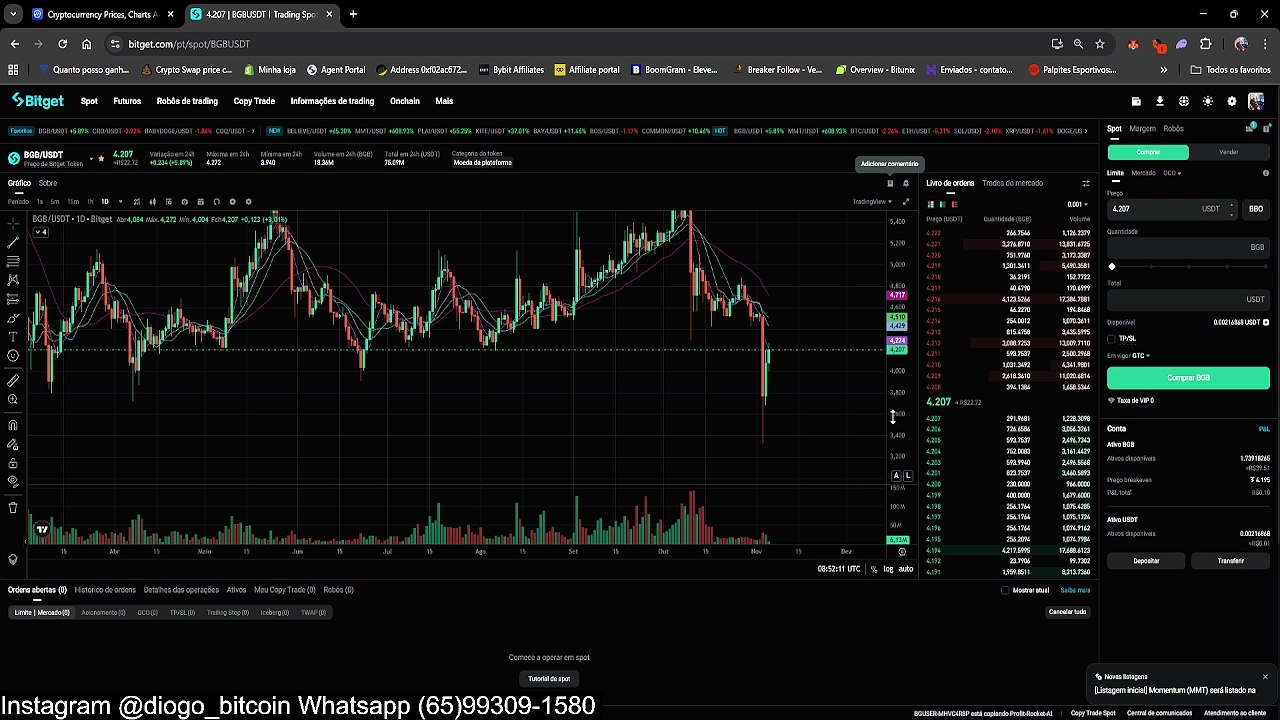The height and width of the screenshot is (720, 1280).
Task: Open the TradingView chart source dropdown
Action: pyautogui.click(x=872, y=202)
